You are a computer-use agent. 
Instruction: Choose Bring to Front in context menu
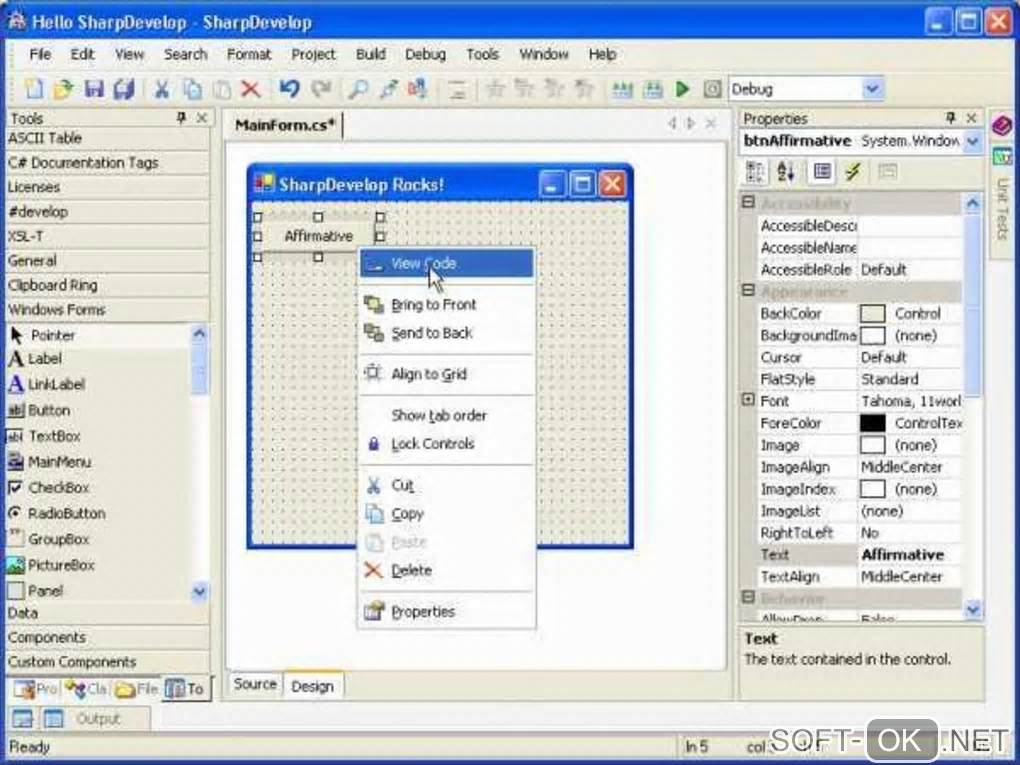[x=447, y=304]
